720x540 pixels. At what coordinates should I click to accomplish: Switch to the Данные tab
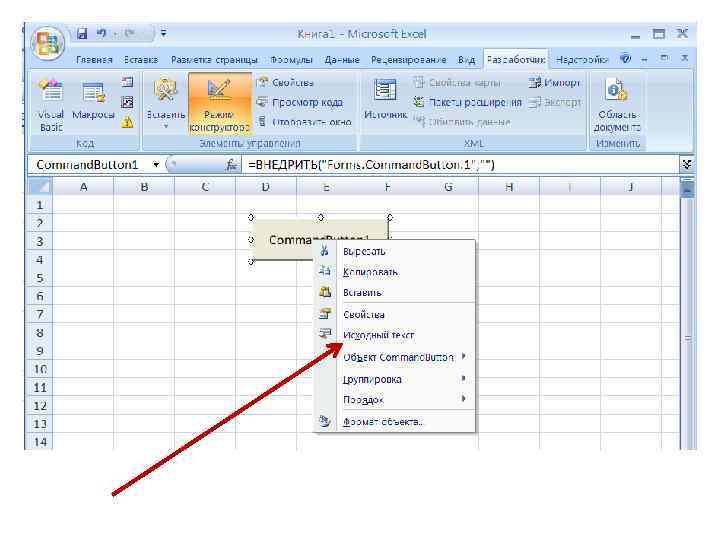click(x=342, y=60)
